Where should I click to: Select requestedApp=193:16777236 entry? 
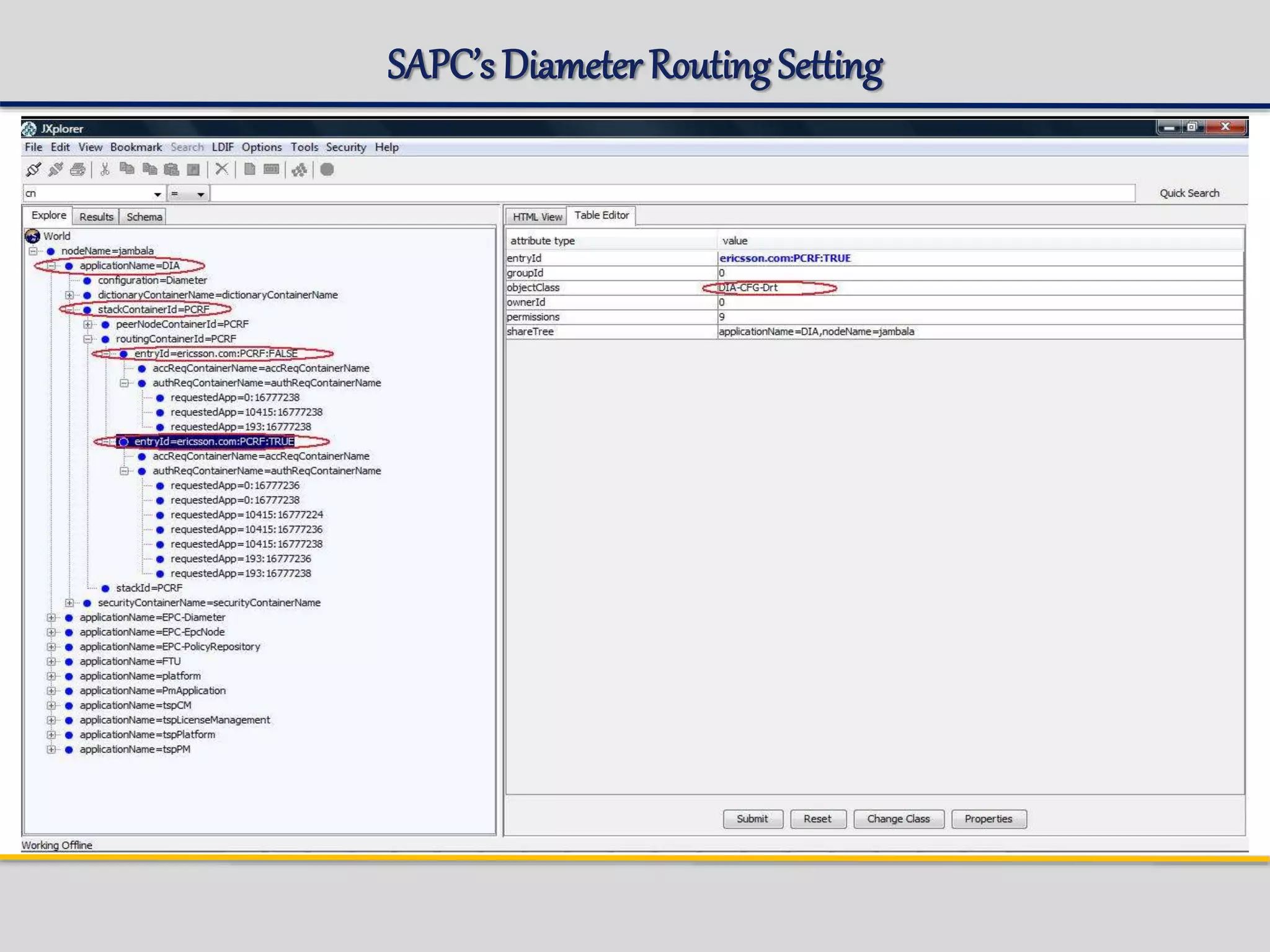pos(241,559)
